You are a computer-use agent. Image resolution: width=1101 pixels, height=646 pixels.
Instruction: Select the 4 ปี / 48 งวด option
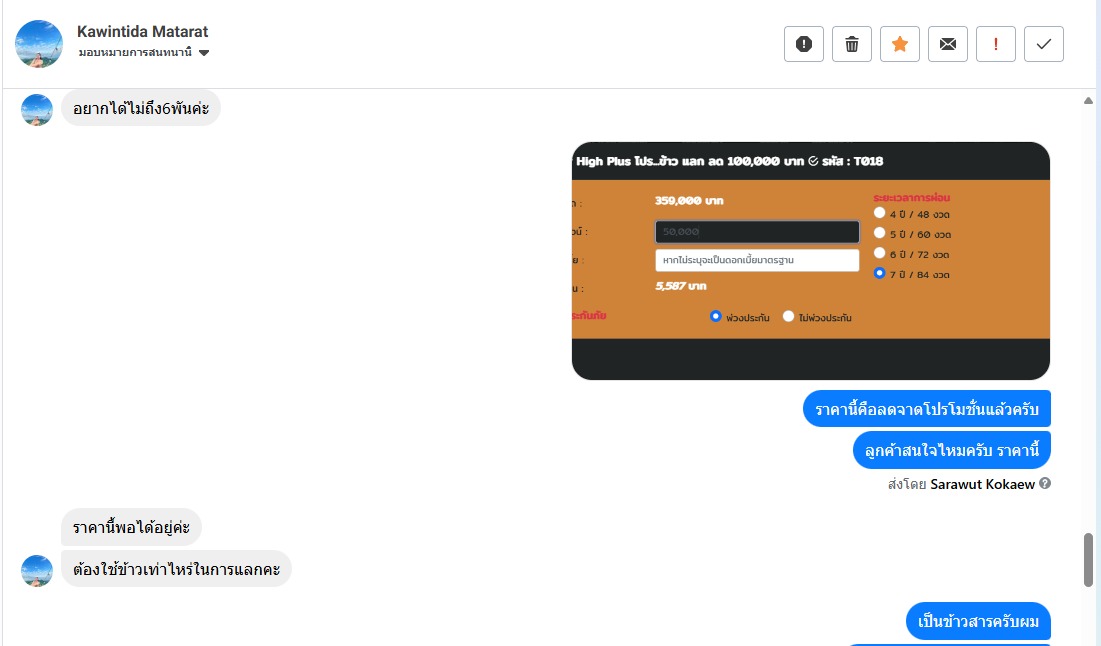point(879,213)
